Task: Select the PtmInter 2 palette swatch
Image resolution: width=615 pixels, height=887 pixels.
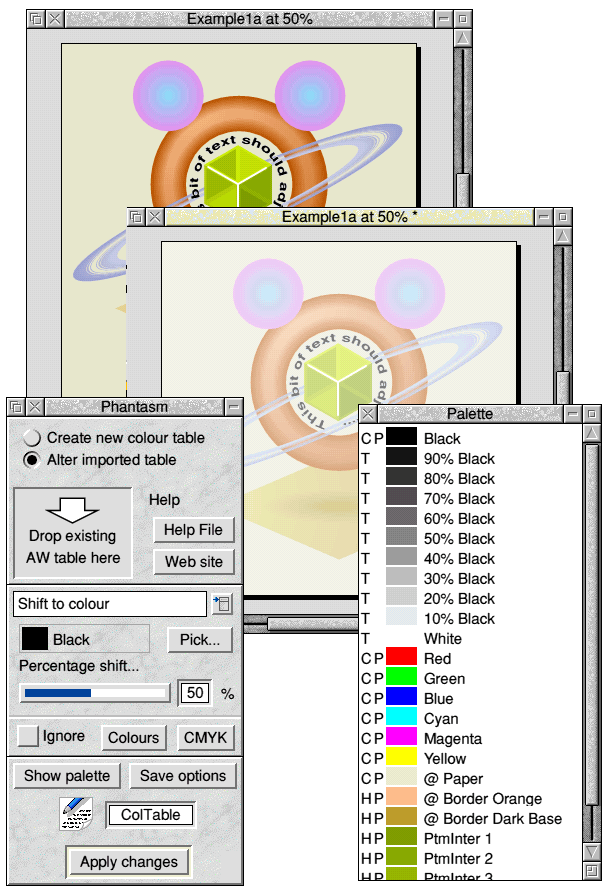Action: 402,856
